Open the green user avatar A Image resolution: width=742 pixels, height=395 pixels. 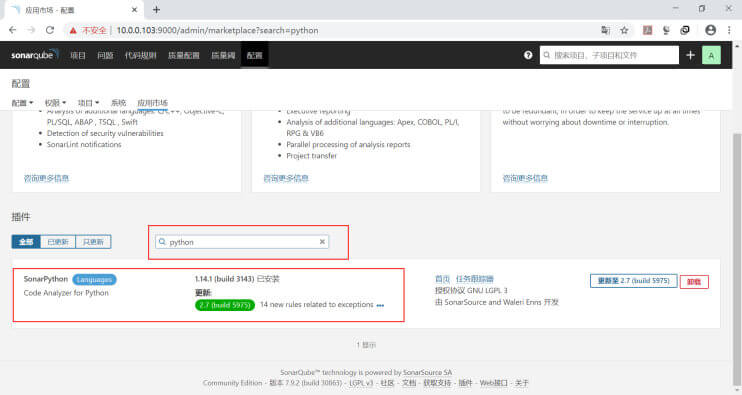pyautogui.click(x=711, y=55)
